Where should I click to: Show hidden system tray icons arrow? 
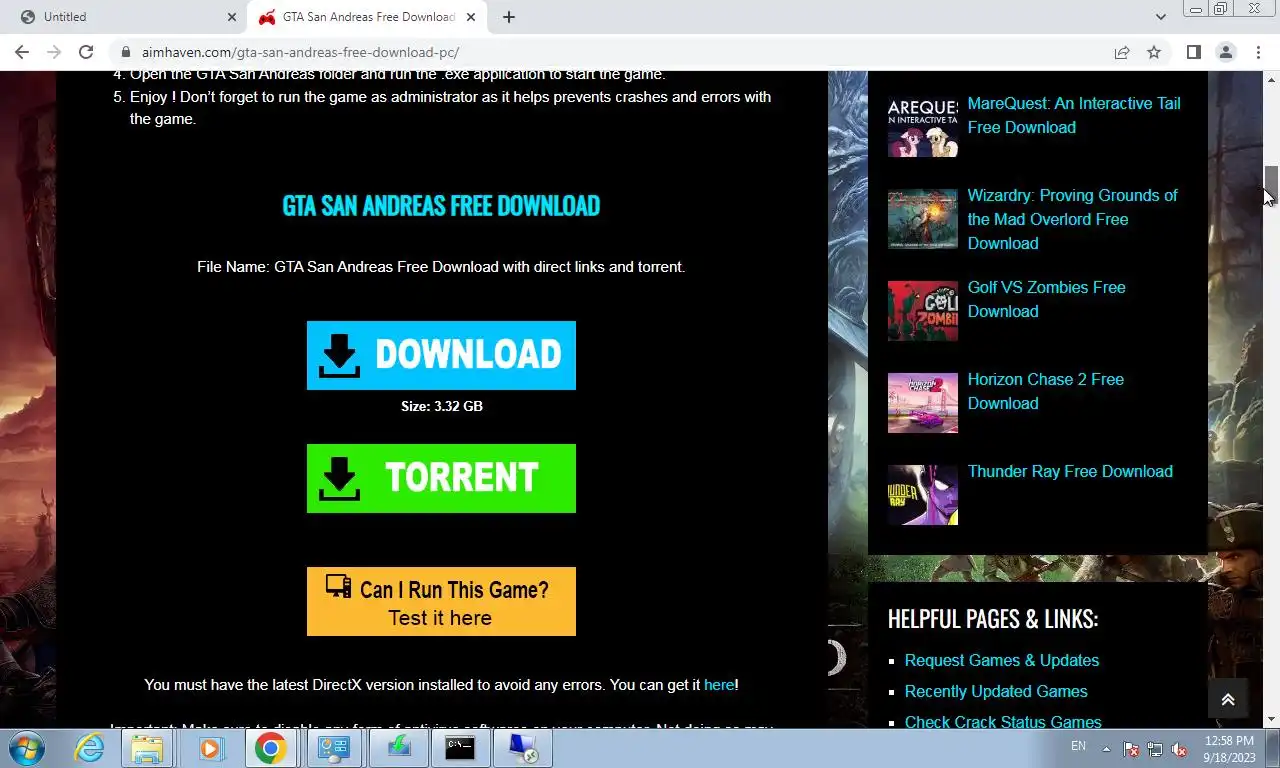tap(1106, 748)
